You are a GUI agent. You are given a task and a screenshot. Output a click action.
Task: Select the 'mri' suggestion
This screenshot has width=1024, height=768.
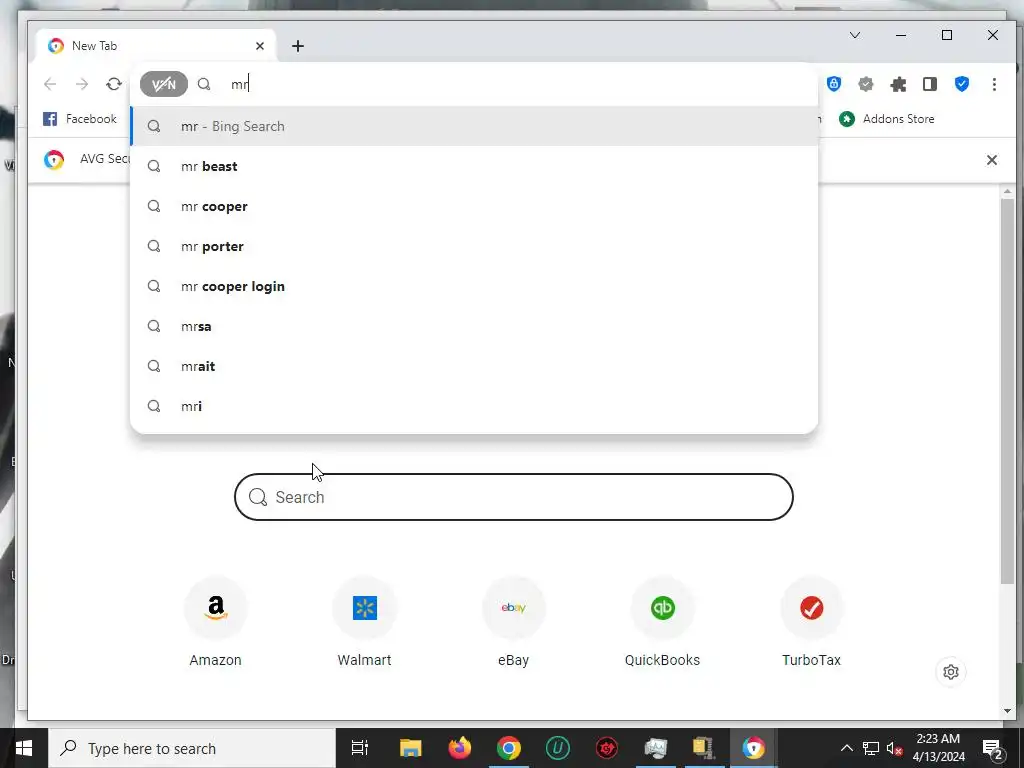tap(474, 406)
